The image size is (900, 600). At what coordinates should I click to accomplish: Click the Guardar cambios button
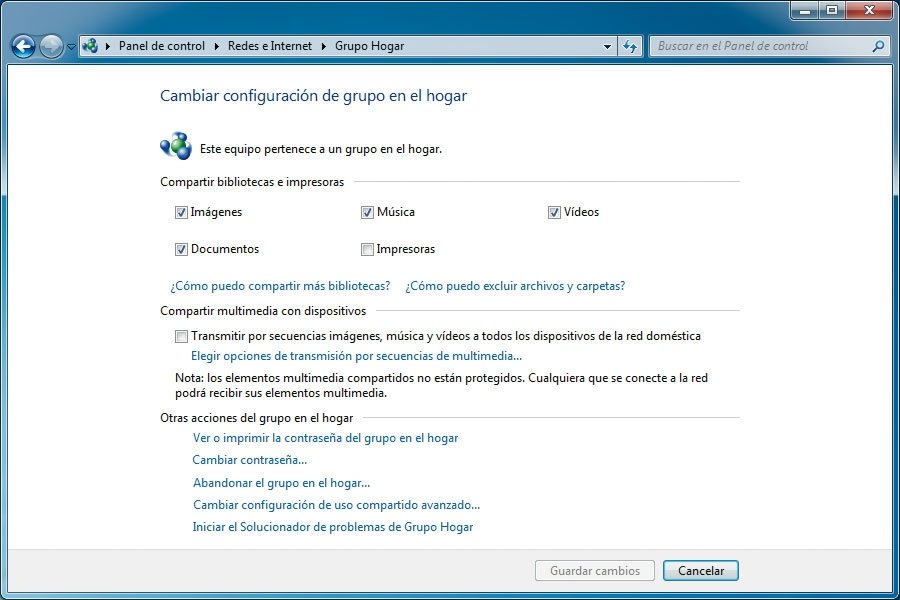point(595,571)
